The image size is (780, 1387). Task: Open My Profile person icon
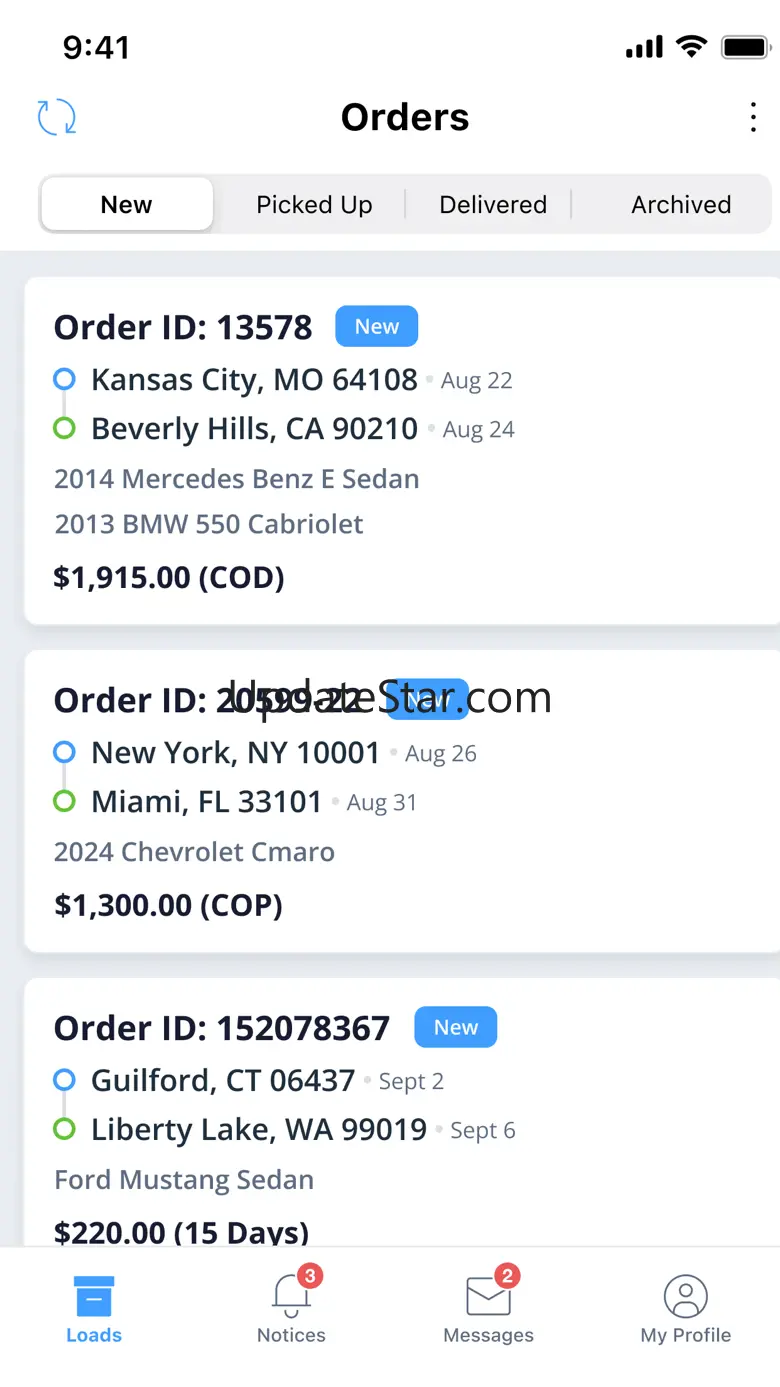pos(686,1297)
